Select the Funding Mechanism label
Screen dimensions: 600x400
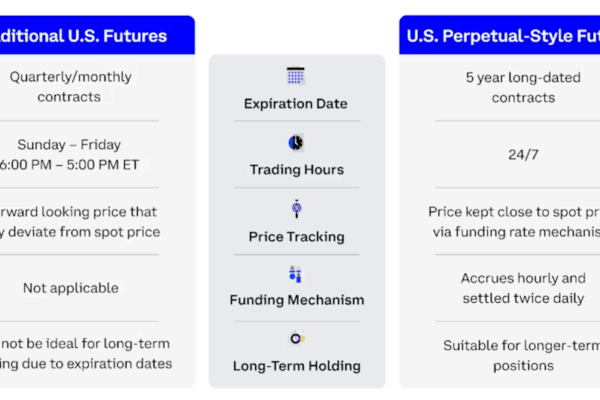(x=297, y=300)
